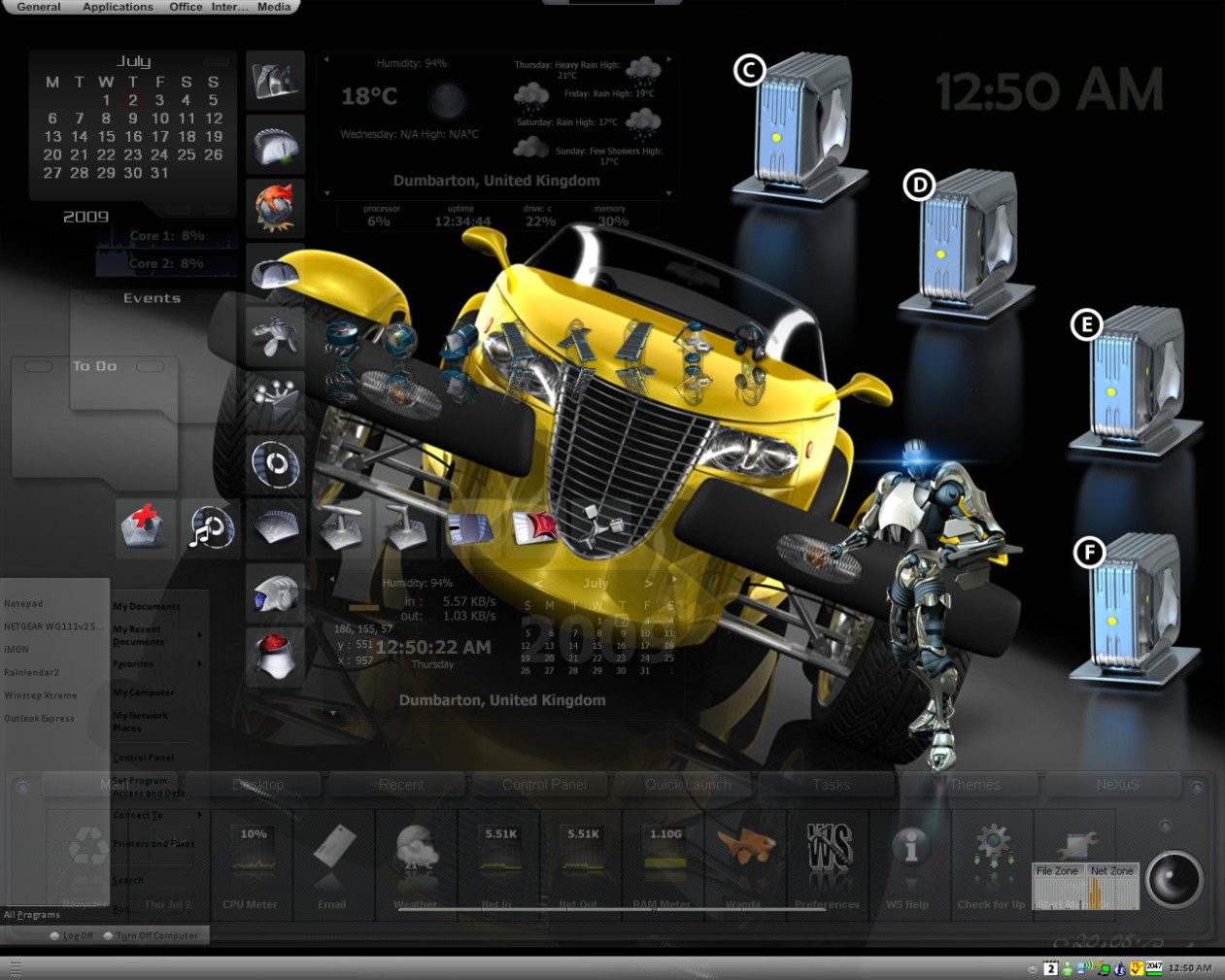Open the Media menu at the top
Image resolution: width=1225 pixels, height=980 pixels.
(x=274, y=7)
